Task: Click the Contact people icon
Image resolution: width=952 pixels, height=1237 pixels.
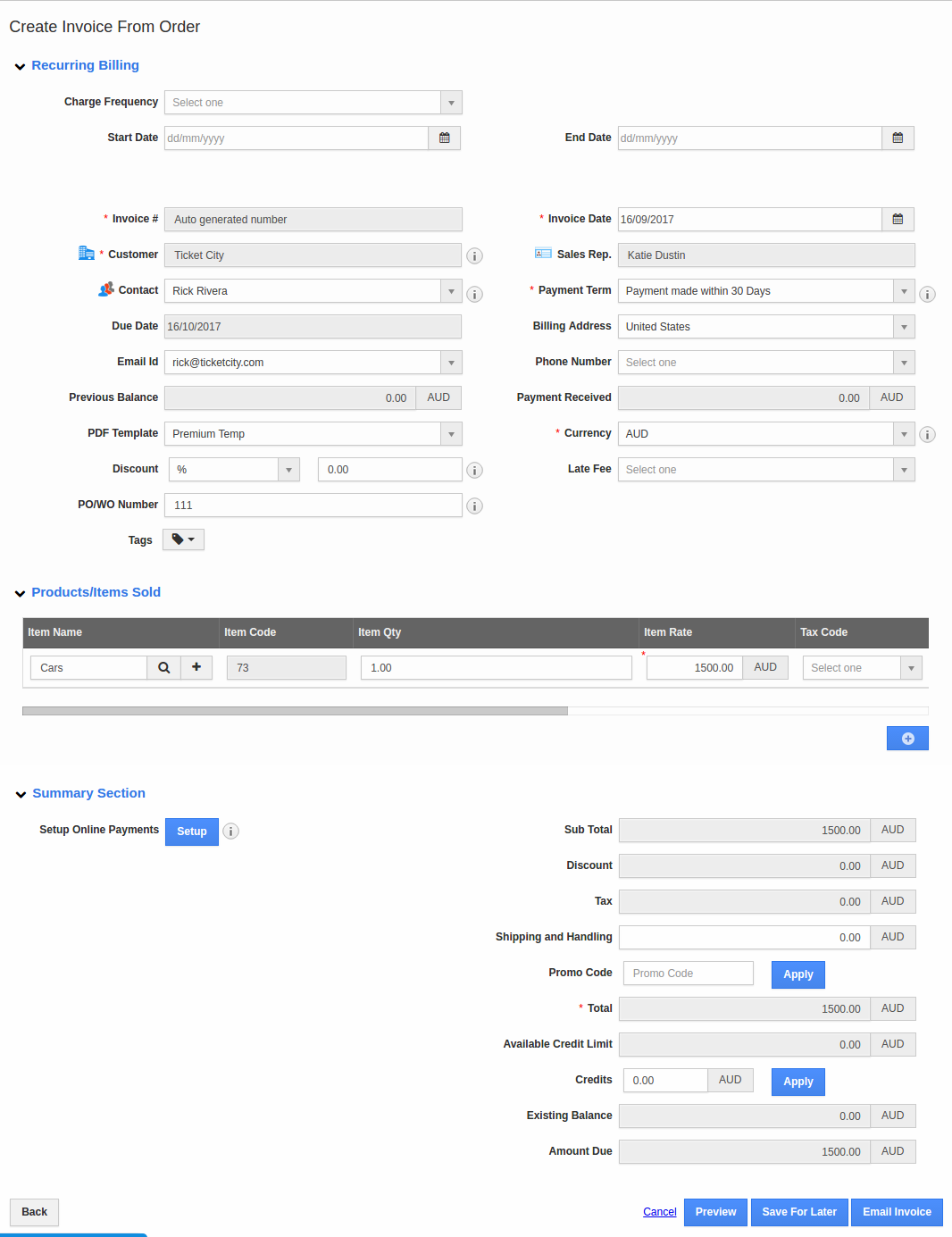Action: point(106,289)
